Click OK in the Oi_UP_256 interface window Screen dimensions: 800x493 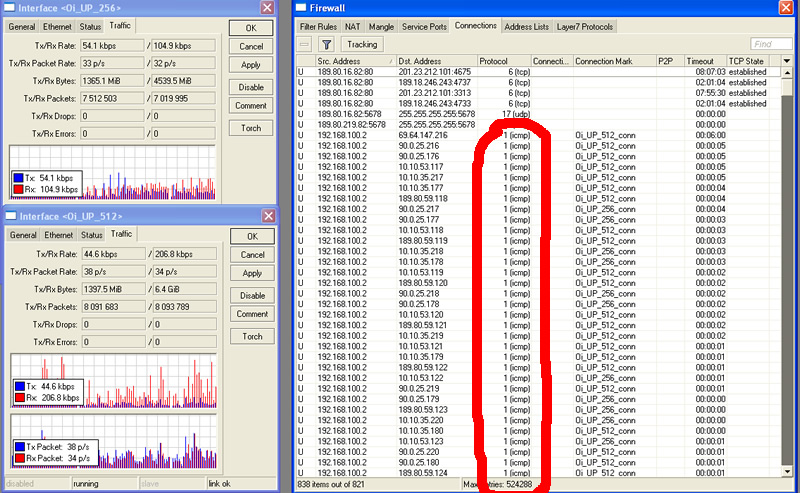(x=251, y=28)
